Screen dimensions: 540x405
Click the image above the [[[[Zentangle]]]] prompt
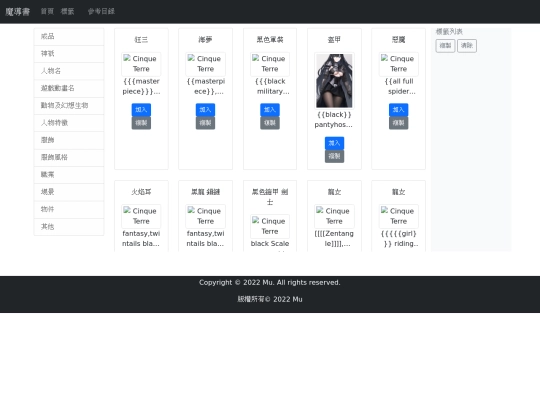click(334, 216)
